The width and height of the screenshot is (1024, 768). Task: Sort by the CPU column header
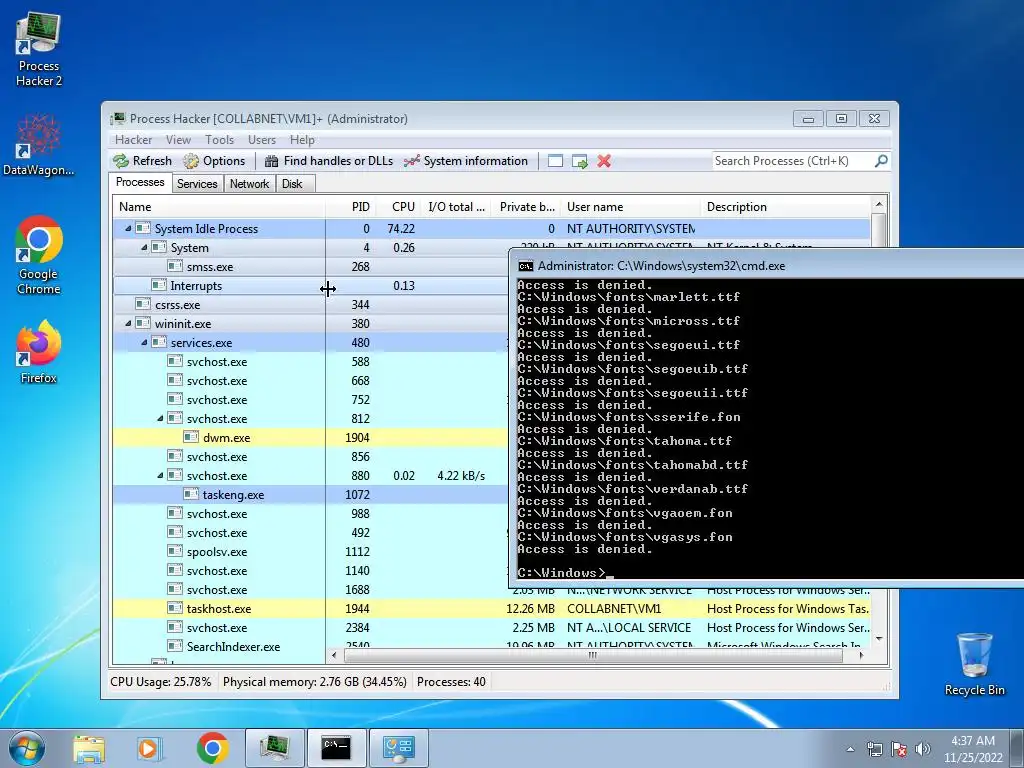[398, 207]
